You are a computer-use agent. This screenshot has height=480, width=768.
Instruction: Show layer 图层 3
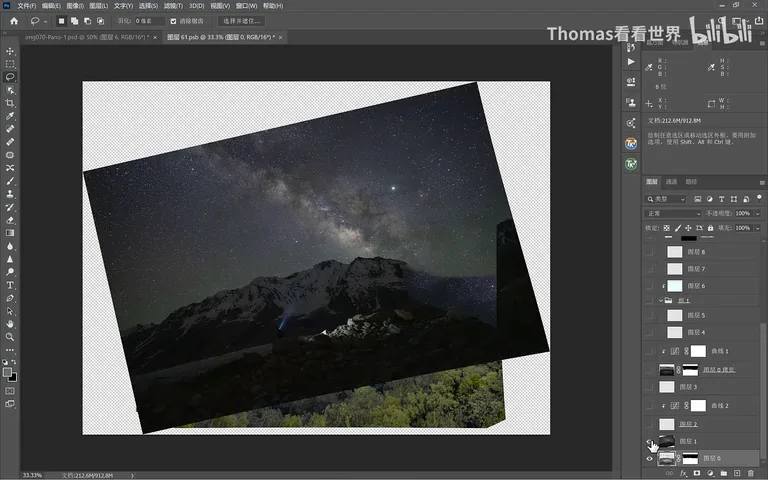649,387
